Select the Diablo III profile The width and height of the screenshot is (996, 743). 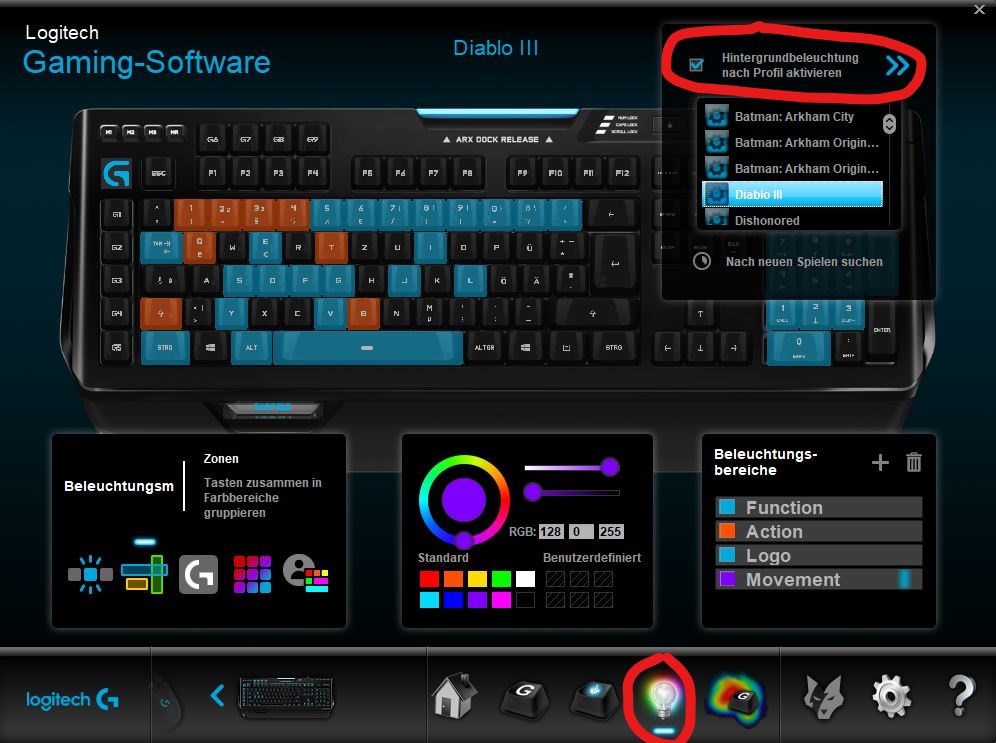click(x=793, y=194)
